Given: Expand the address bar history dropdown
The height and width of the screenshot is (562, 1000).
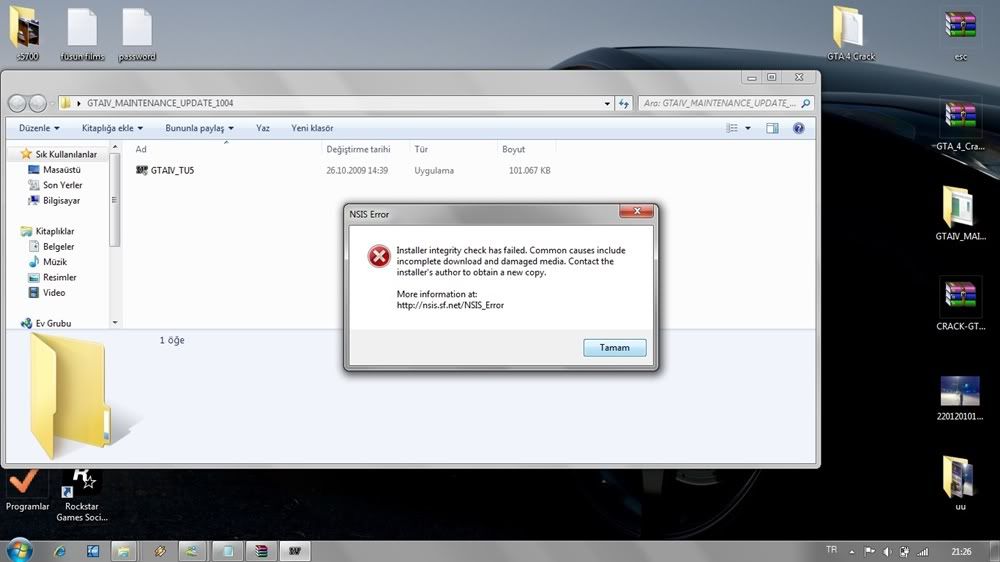Looking at the screenshot, I should tap(607, 103).
